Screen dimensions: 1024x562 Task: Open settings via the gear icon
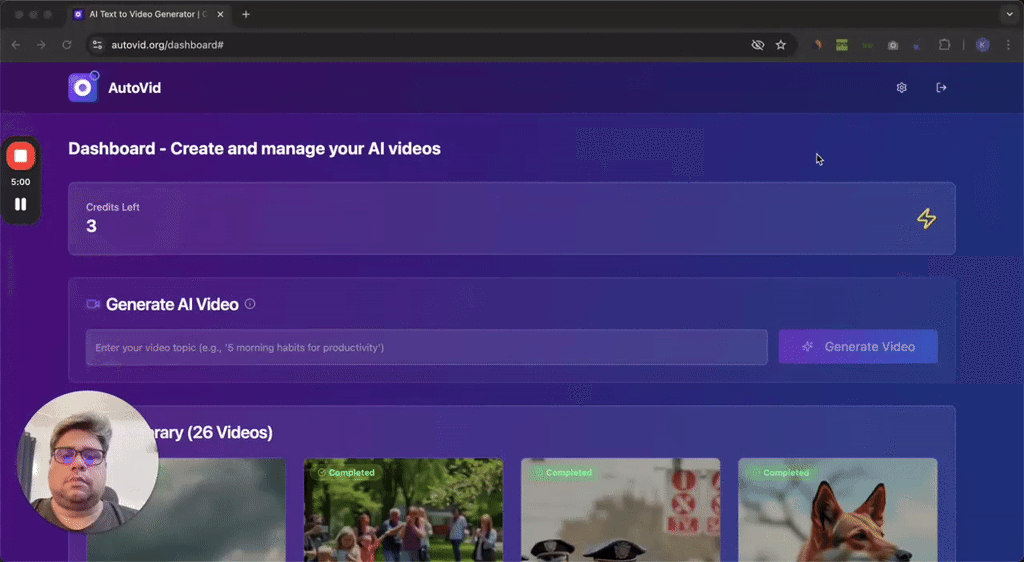(901, 87)
